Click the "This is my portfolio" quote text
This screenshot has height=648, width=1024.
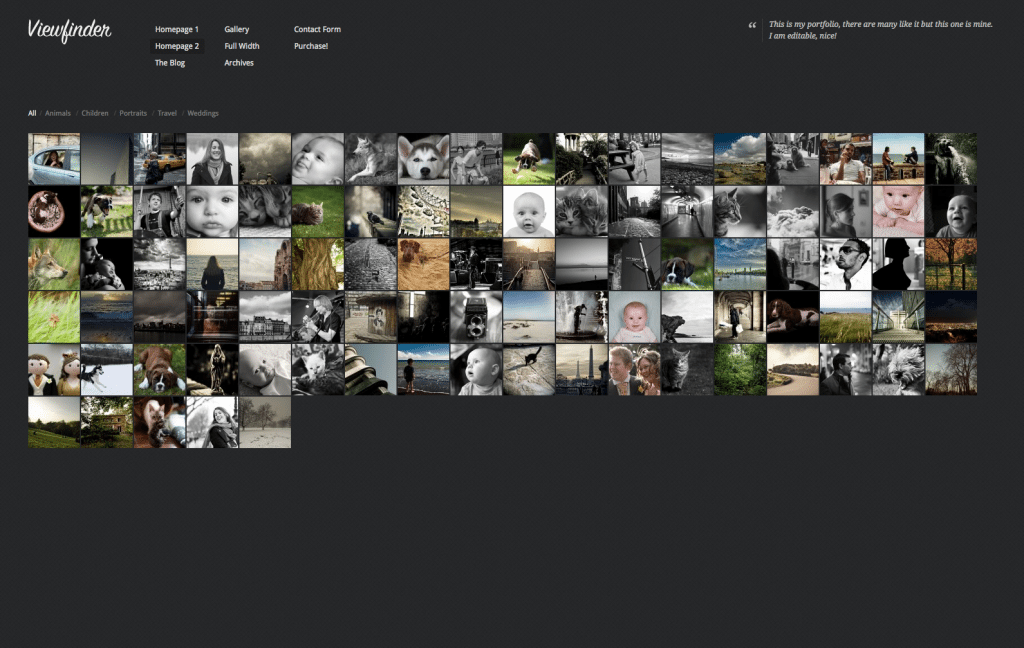(x=880, y=30)
